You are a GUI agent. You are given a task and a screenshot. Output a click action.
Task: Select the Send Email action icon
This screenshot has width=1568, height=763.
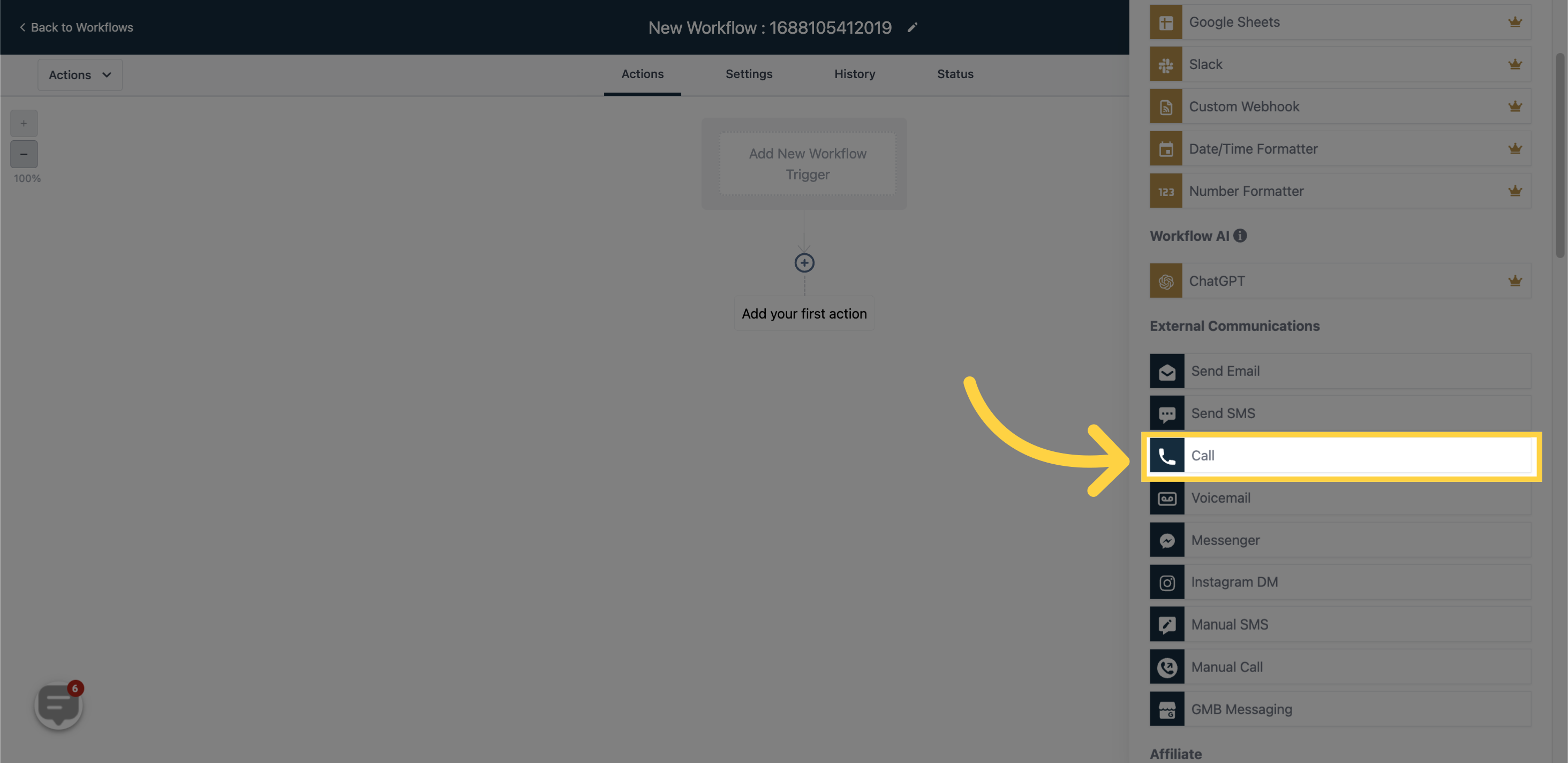click(1166, 370)
